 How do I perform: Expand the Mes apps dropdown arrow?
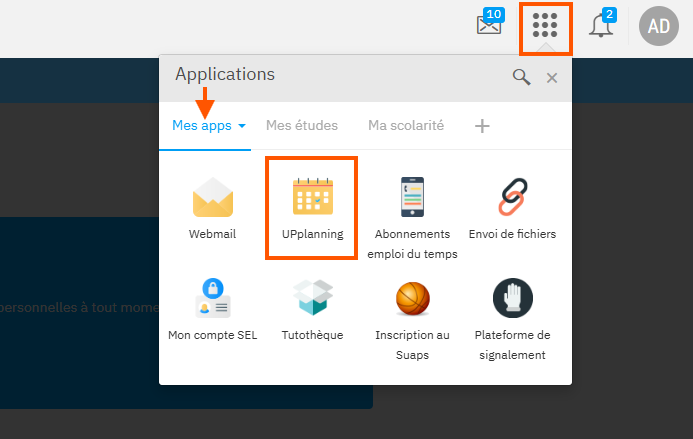(x=242, y=127)
